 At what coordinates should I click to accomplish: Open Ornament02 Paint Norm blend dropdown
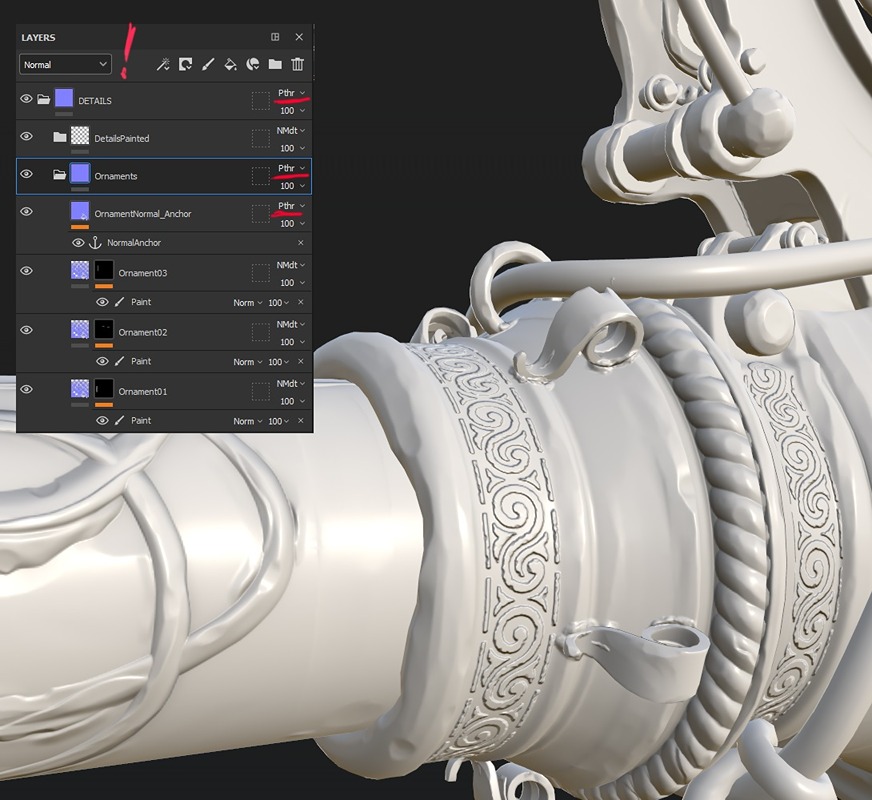click(247, 362)
